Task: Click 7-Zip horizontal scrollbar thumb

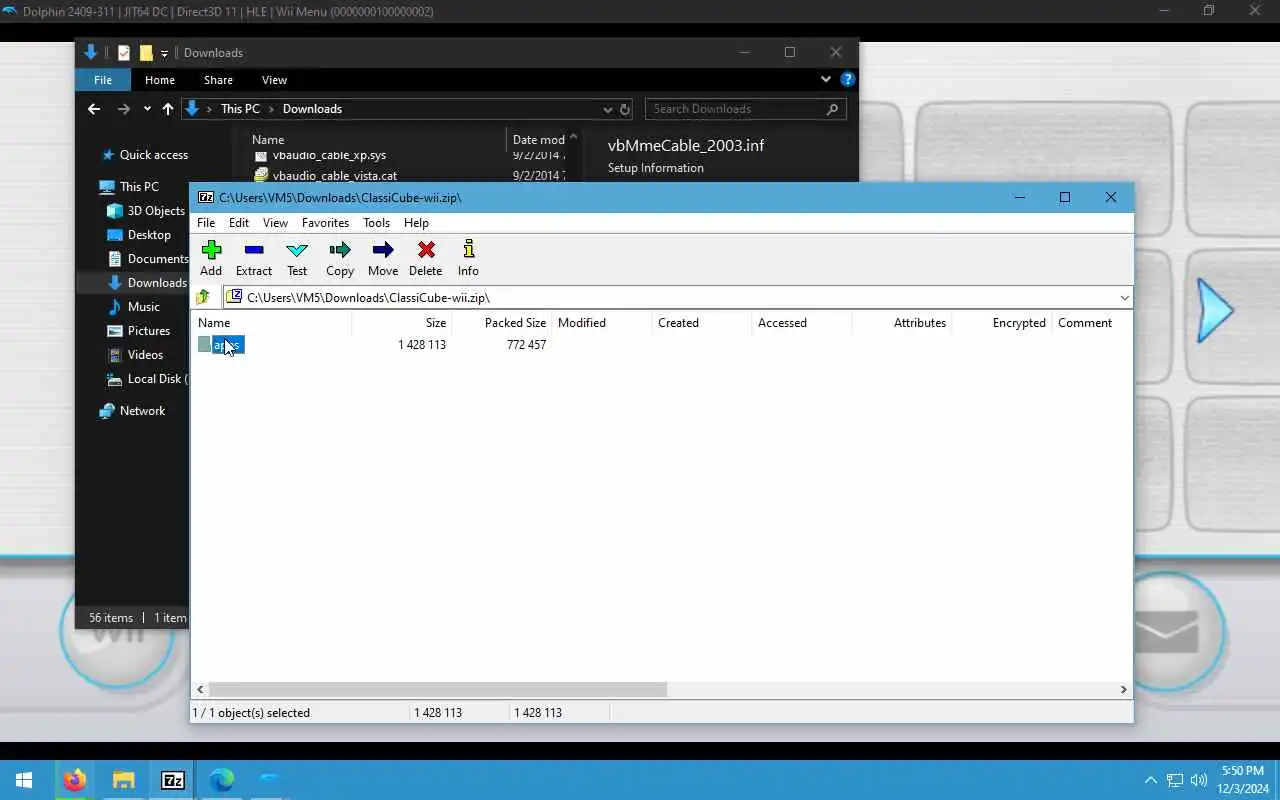Action: [438, 689]
